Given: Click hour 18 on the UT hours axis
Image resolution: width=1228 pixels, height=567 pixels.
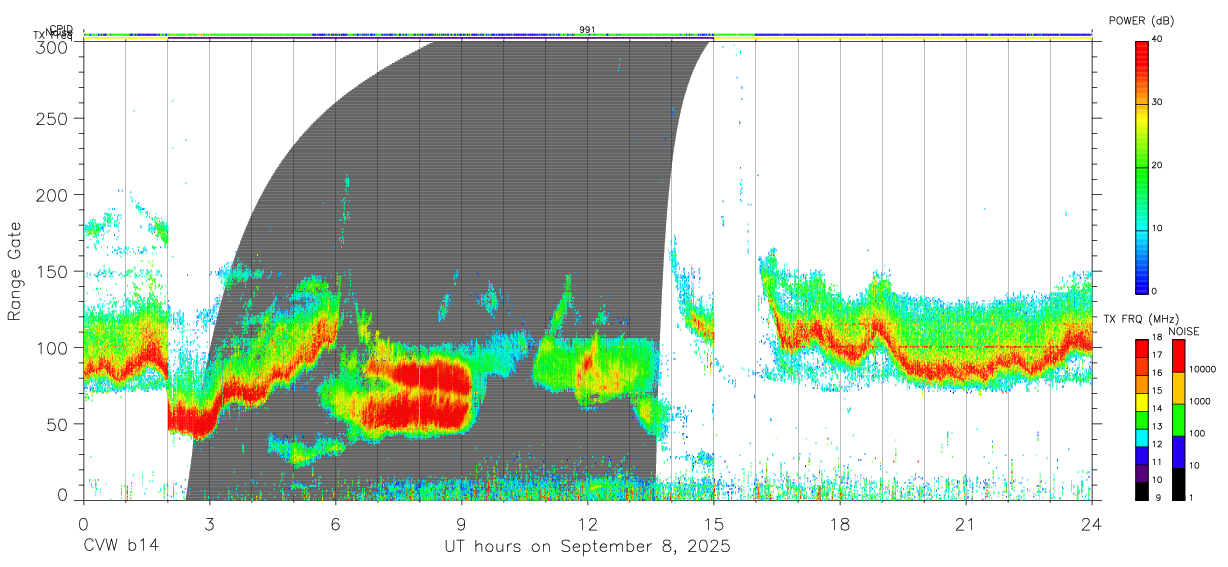Looking at the screenshot, I should click(839, 523).
